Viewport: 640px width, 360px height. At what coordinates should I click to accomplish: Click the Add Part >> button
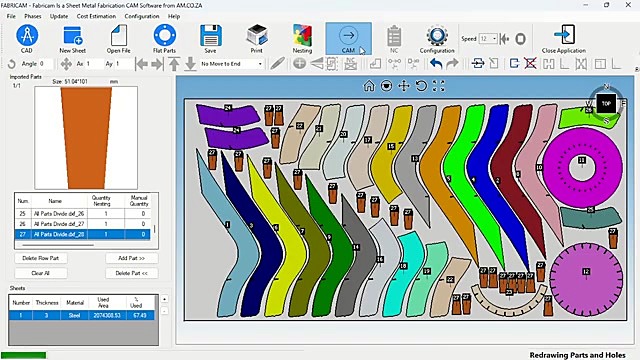tap(131, 258)
